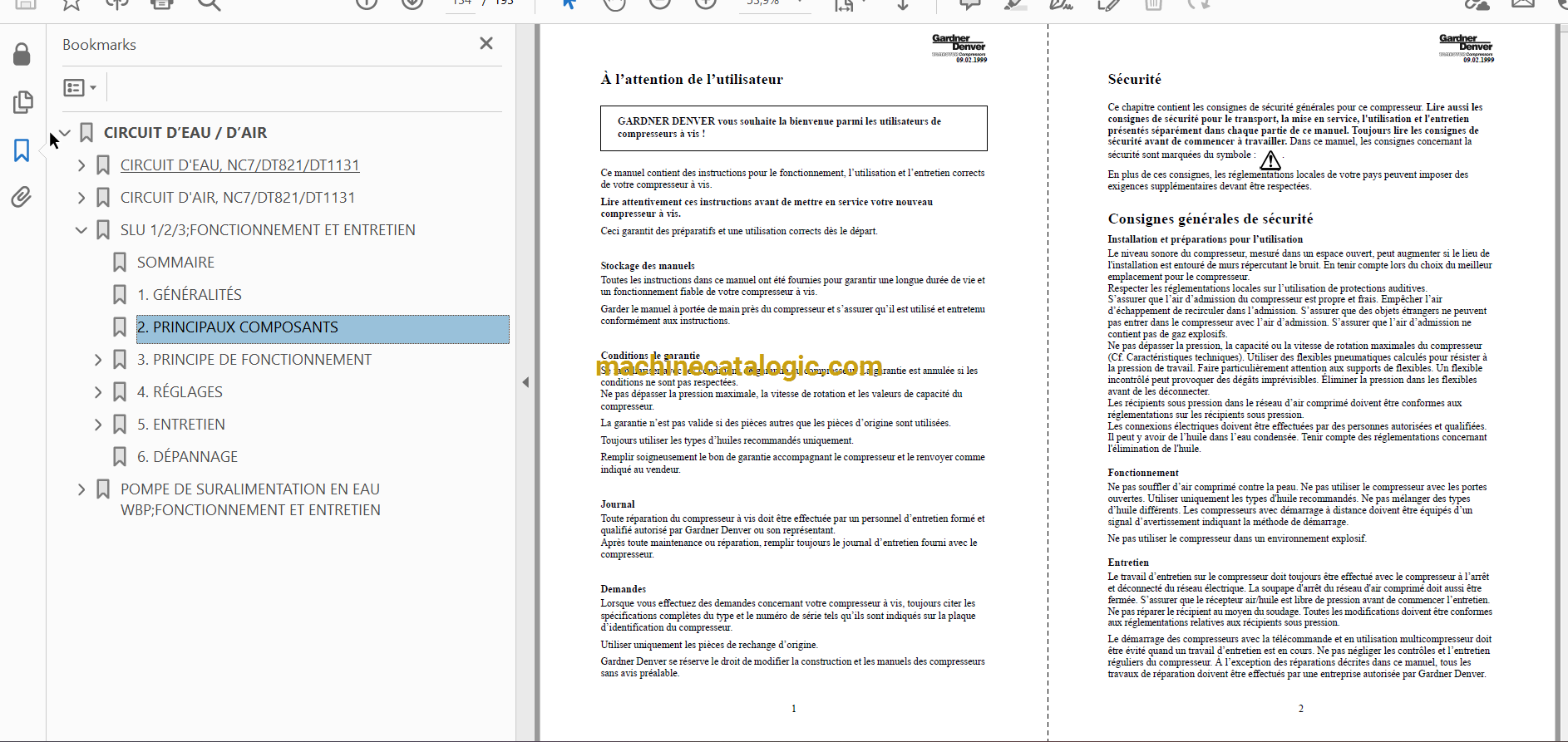Select 2. PRINCIPAUX COMPOSANTS bookmark
Image resolution: width=1568 pixels, height=742 pixels.
tap(323, 328)
